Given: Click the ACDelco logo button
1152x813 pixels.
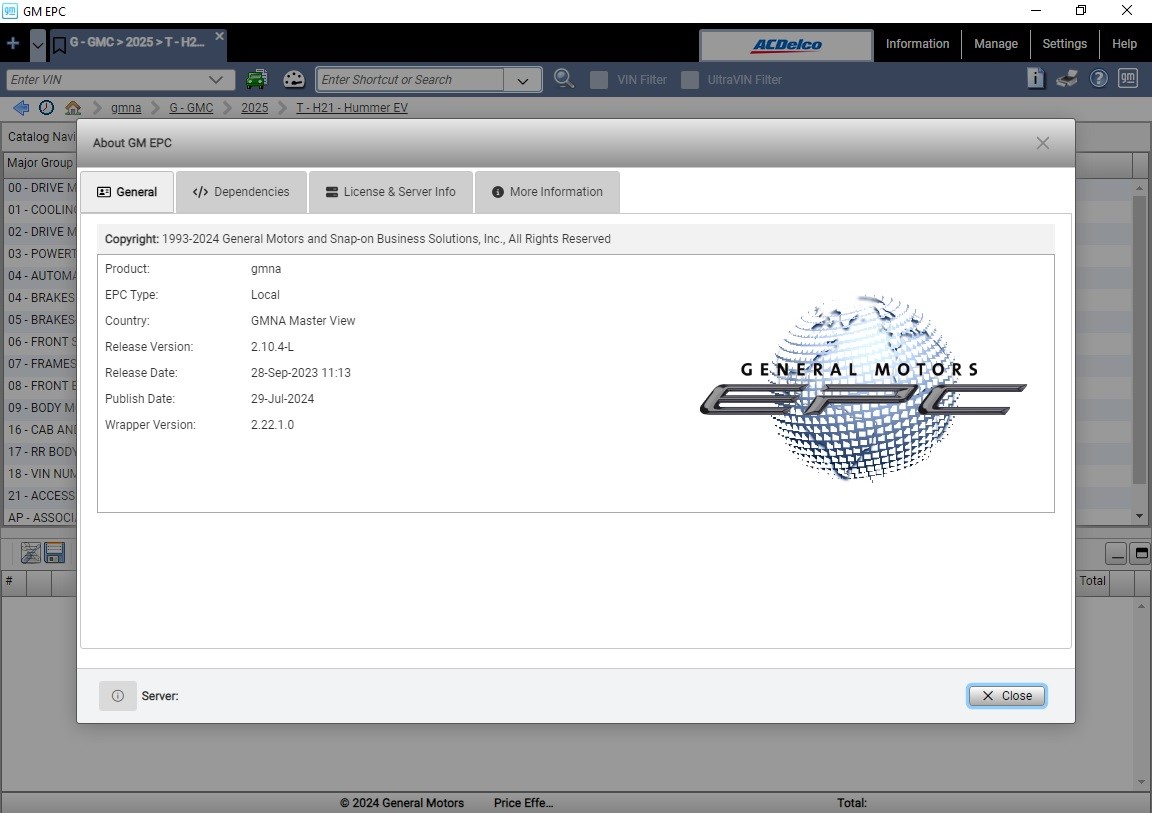Looking at the screenshot, I should 786,45.
